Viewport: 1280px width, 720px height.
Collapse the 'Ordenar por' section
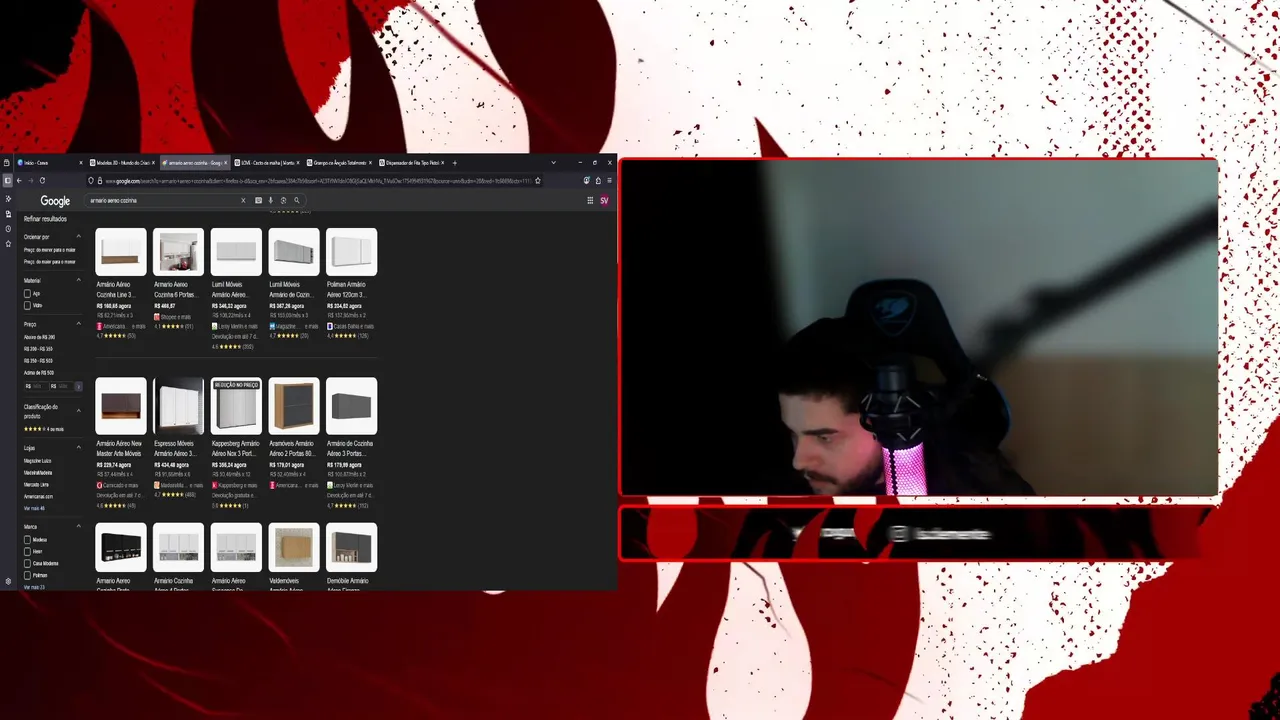[x=78, y=237]
